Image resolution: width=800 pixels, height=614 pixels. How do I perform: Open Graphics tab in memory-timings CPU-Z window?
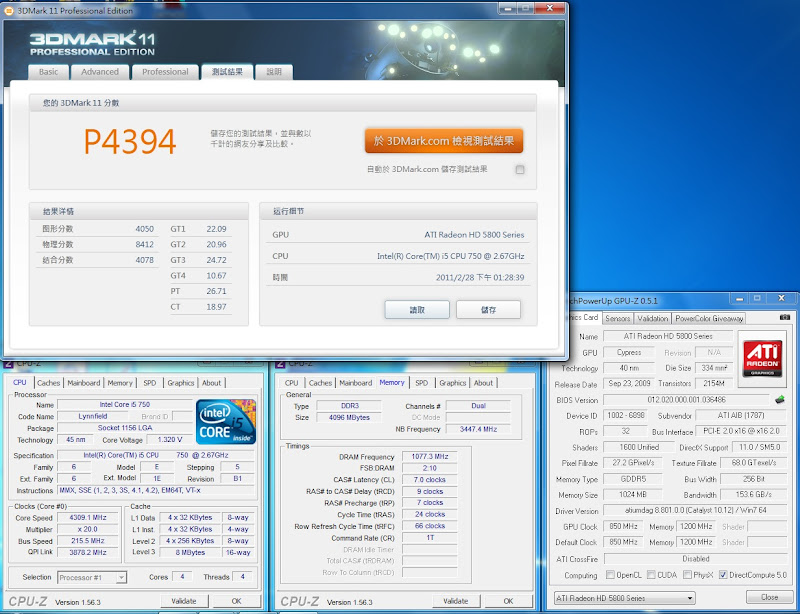click(453, 383)
